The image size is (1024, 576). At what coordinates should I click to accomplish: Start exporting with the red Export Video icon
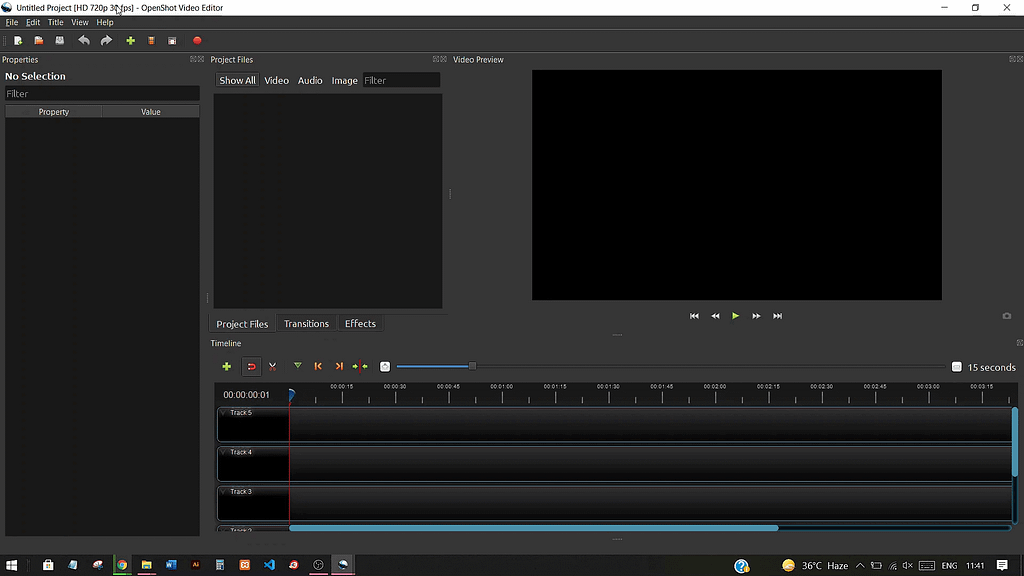point(197,40)
